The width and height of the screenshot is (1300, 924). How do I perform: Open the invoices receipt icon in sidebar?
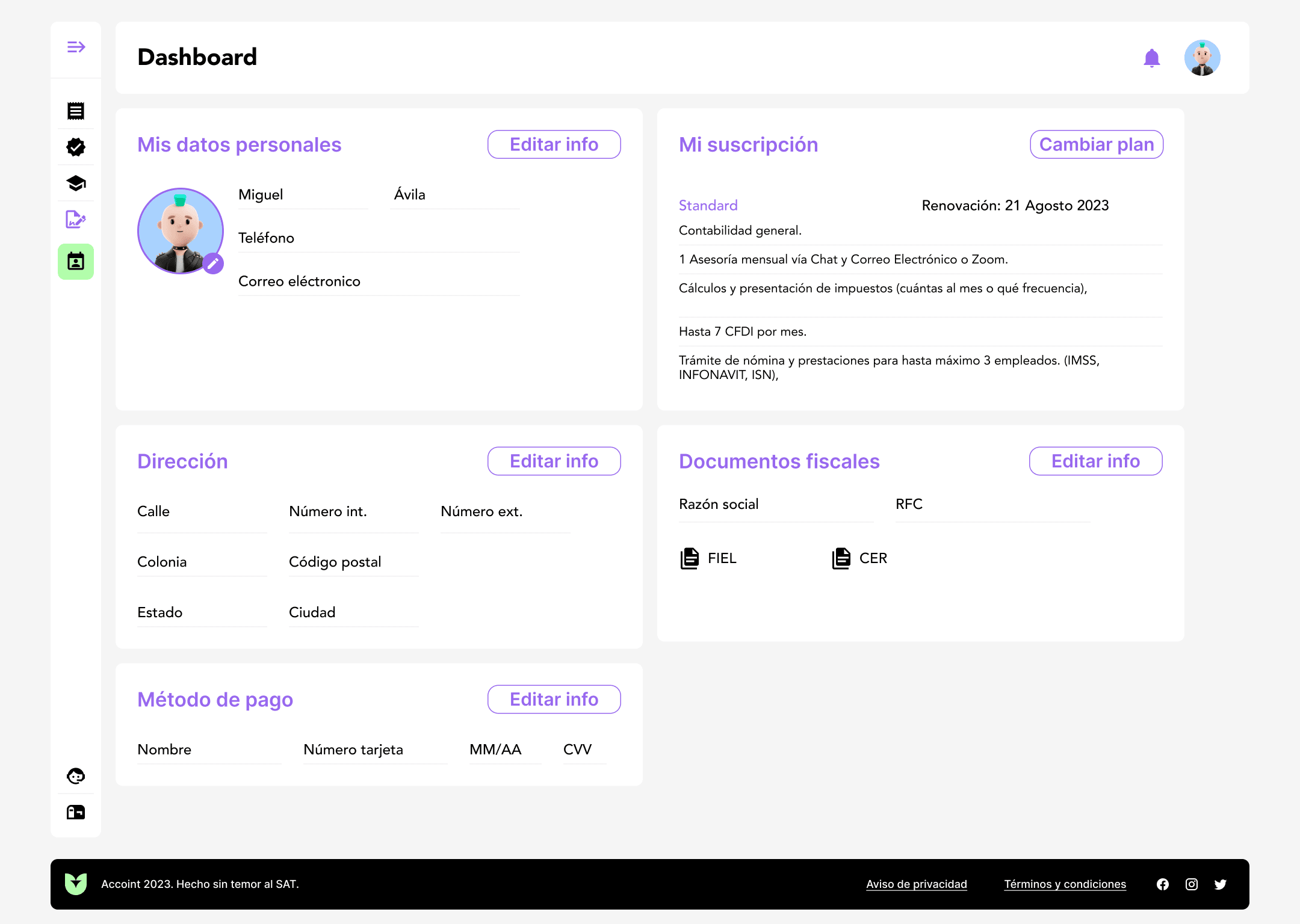point(76,111)
